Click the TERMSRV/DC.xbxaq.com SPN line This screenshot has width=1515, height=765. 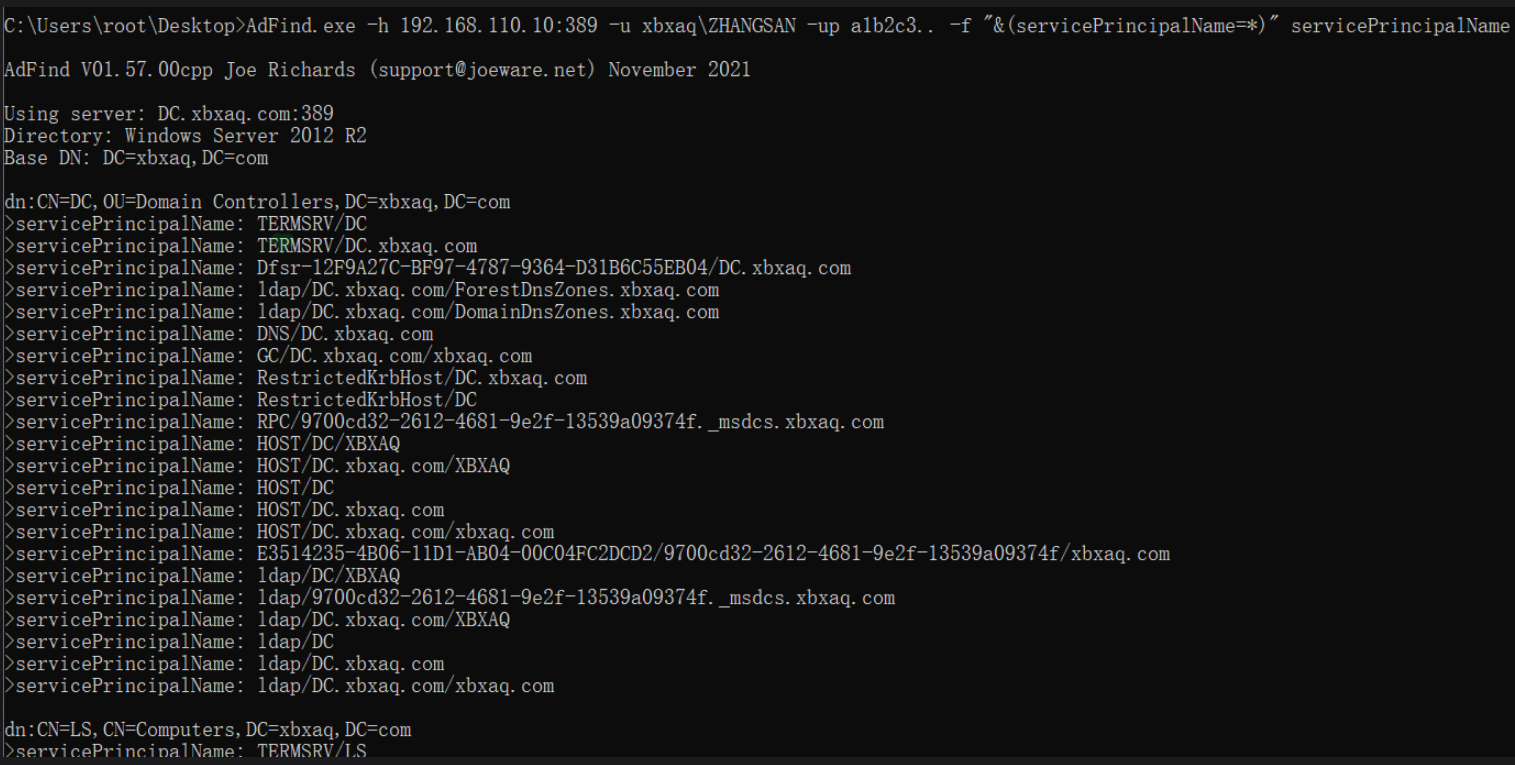coord(241,246)
